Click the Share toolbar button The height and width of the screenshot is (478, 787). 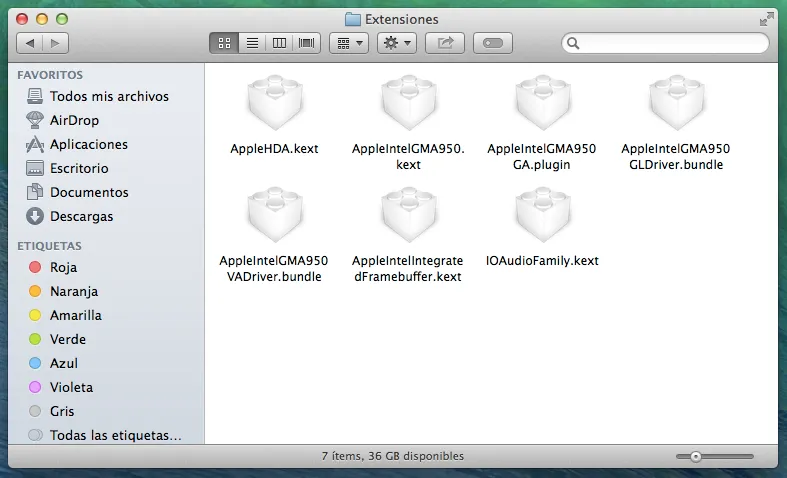pyautogui.click(x=445, y=43)
